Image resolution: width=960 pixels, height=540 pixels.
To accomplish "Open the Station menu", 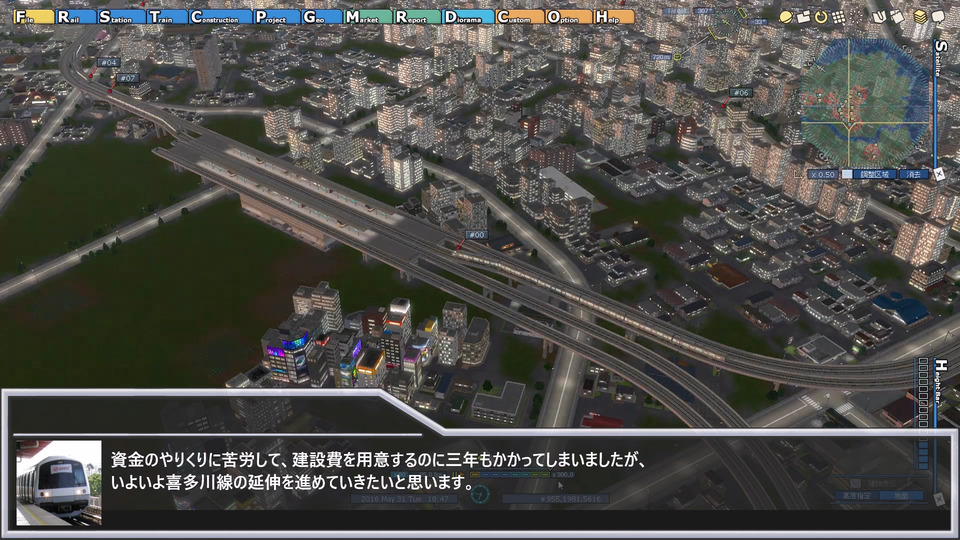I will click(121, 17).
